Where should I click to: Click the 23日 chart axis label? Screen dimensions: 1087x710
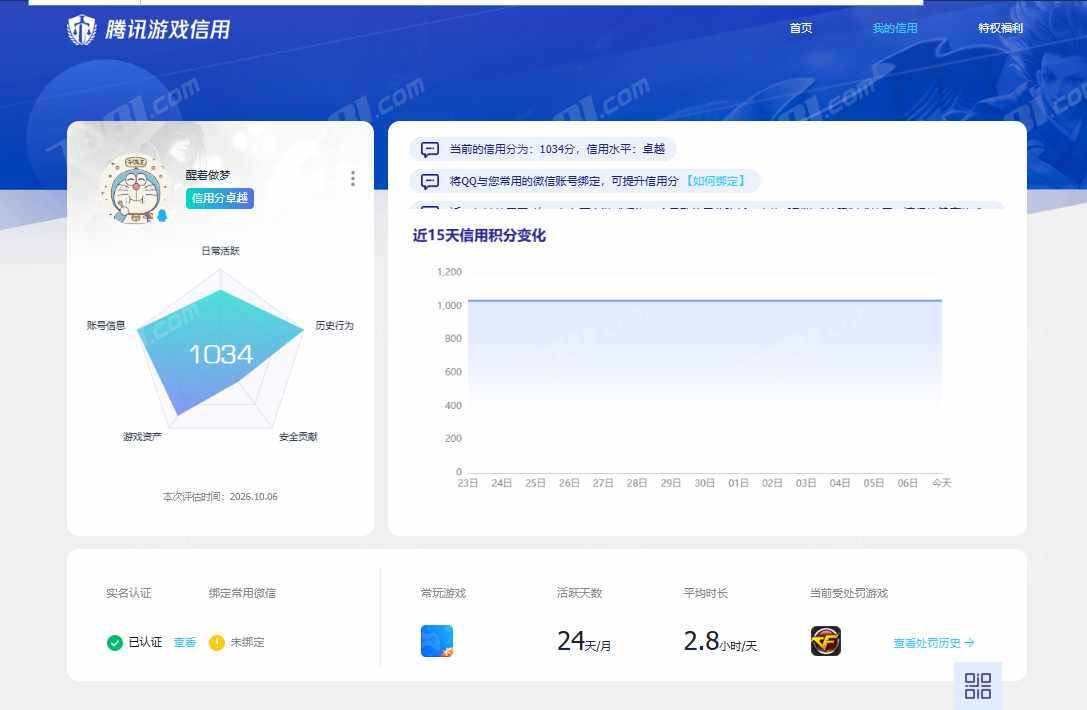point(468,483)
